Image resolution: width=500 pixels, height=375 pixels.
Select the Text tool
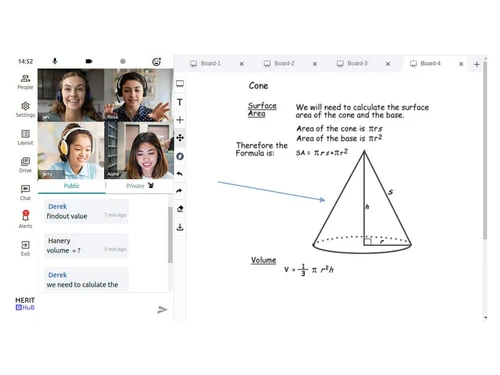(180, 102)
